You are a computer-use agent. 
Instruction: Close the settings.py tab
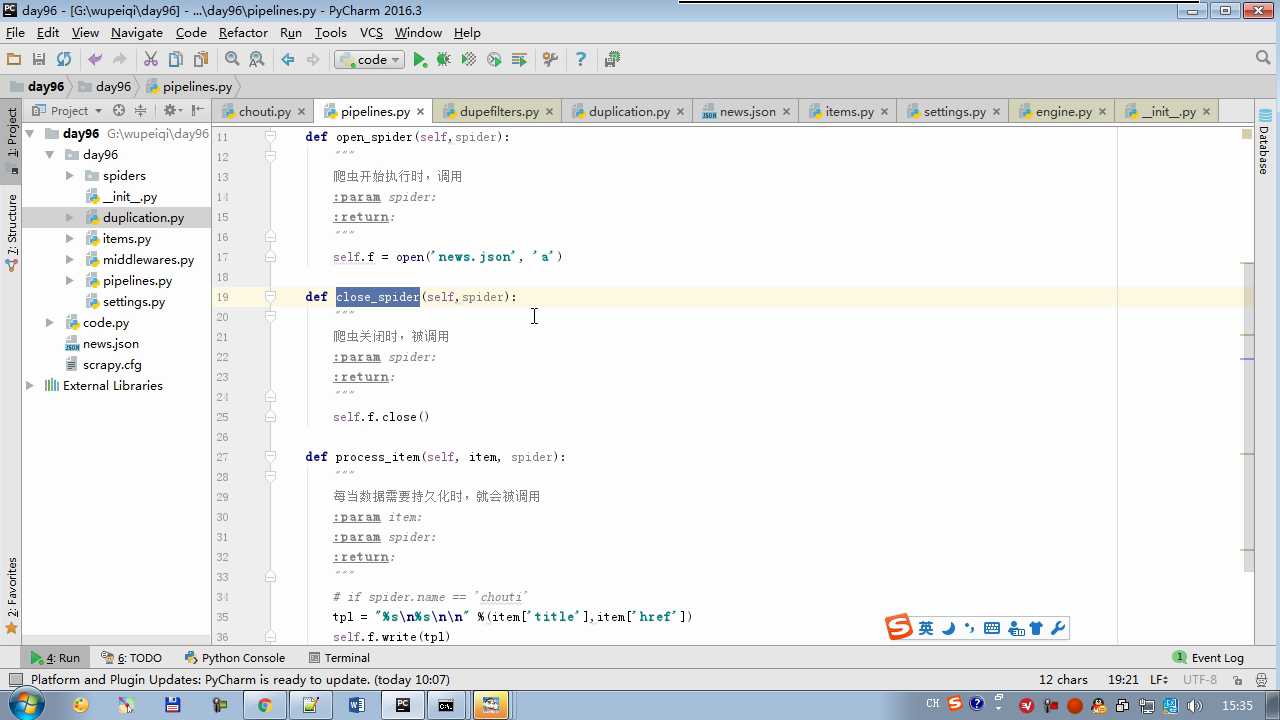(x=998, y=112)
